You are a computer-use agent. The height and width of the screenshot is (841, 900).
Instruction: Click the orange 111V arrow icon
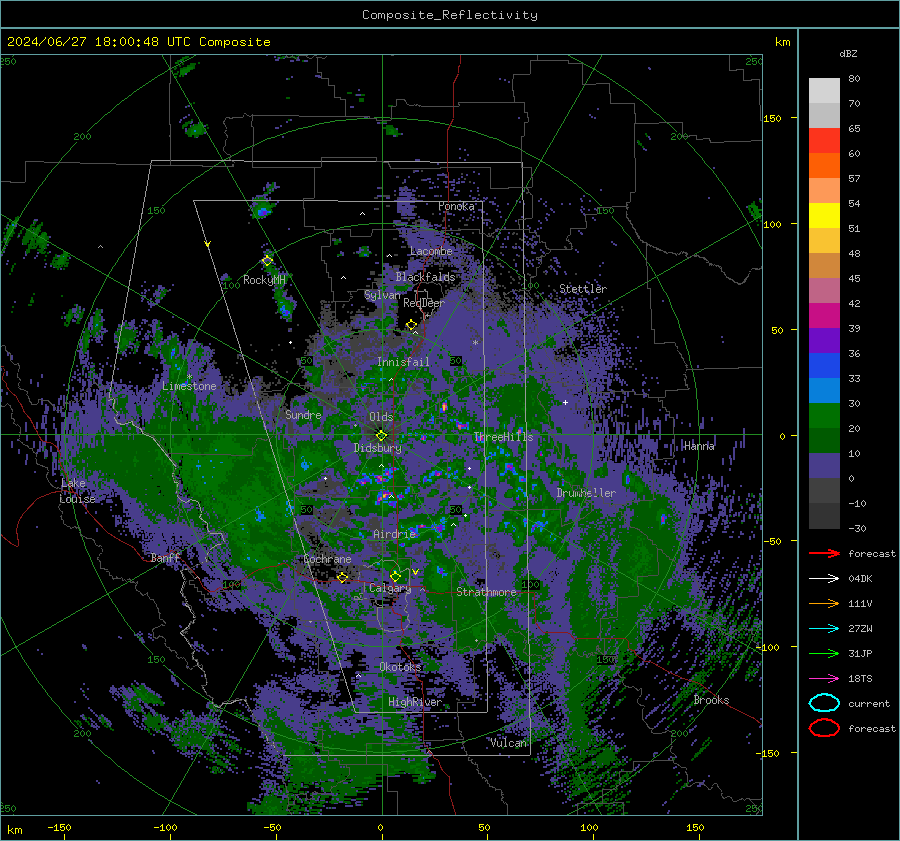(x=824, y=603)
